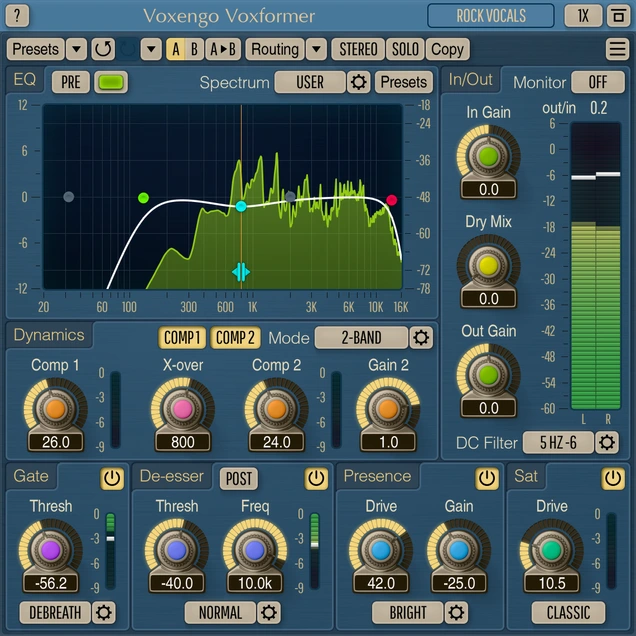Click the A to B copy button

point(223,49)
